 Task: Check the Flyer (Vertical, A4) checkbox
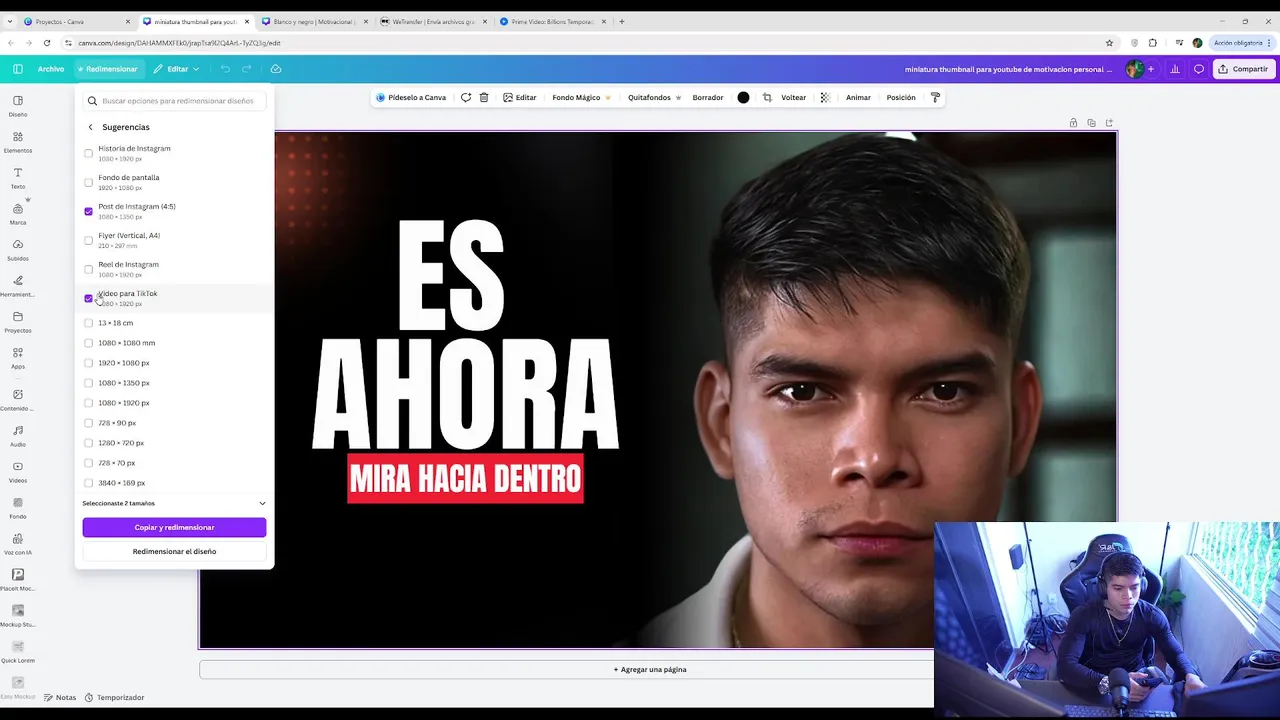coord(88,240)
